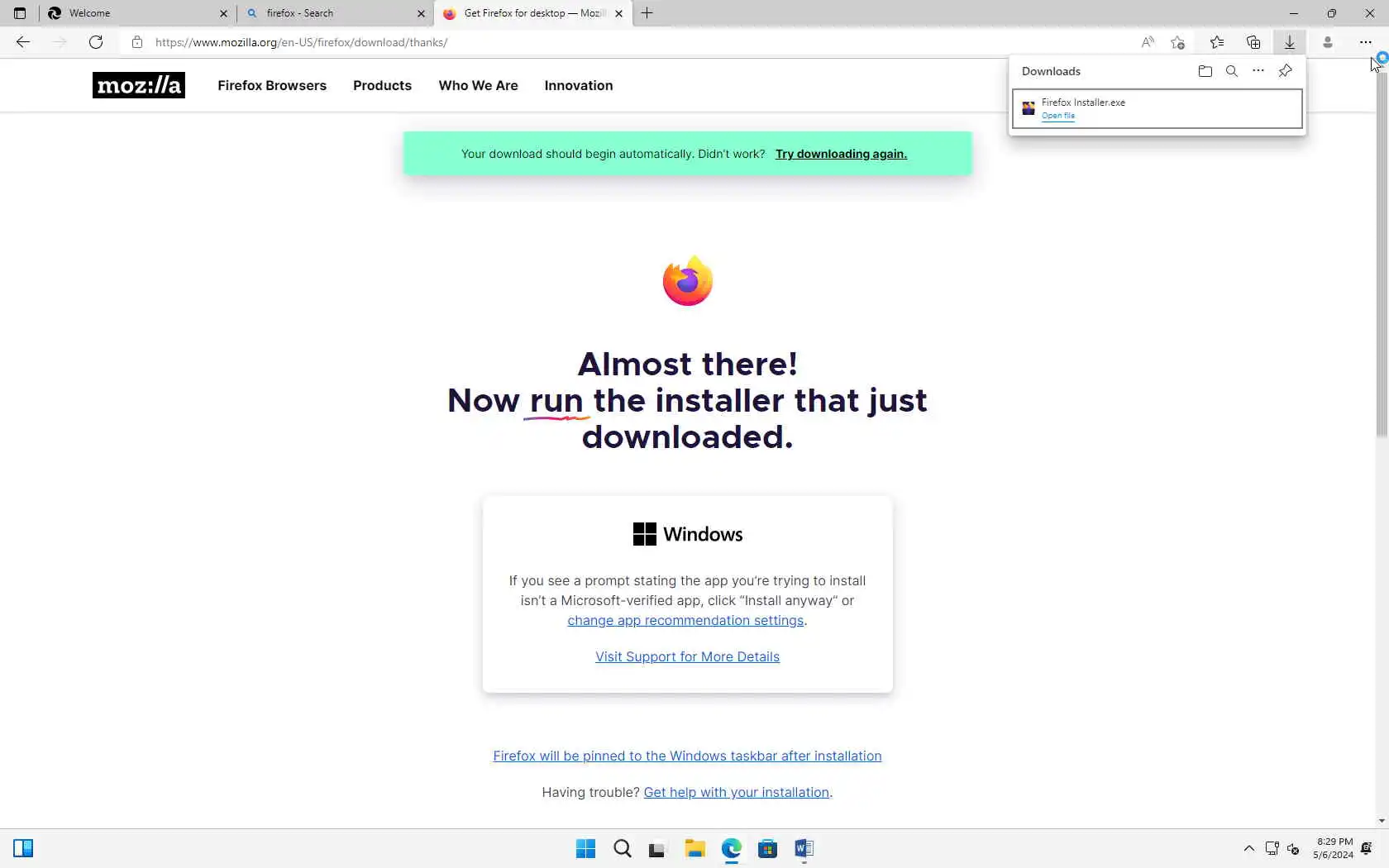Open more options in Downloads panel
Screen dimensions: 1389x868
coord(1258,71)
